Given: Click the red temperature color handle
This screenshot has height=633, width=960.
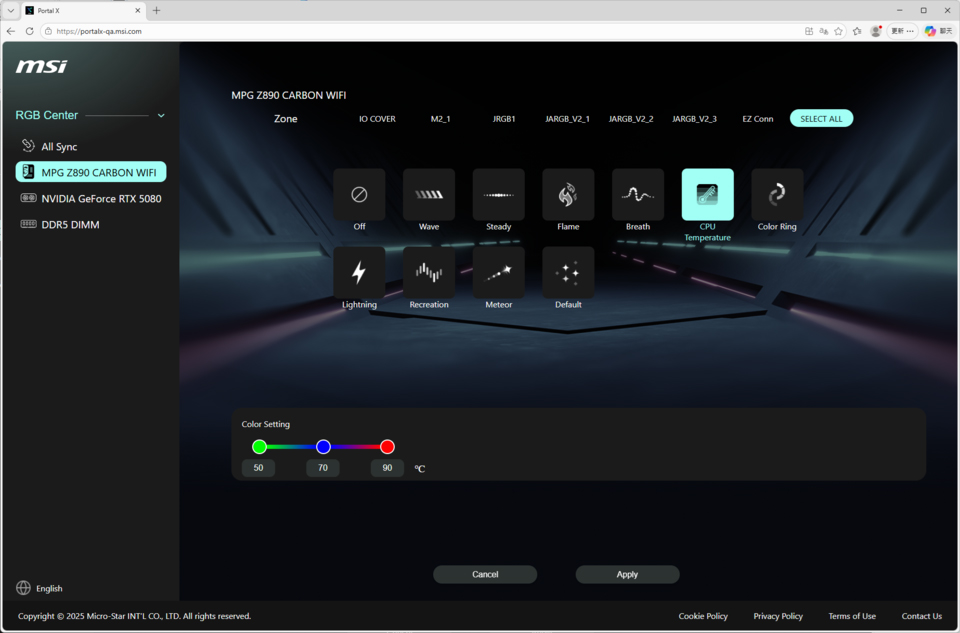Looking at the screenshot, I should tap(387, 447).
